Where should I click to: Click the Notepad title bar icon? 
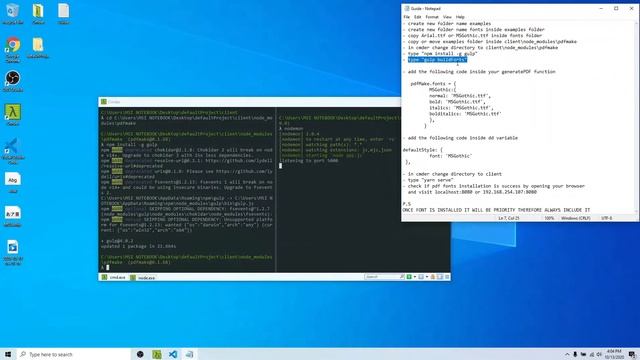coord(407,8)
